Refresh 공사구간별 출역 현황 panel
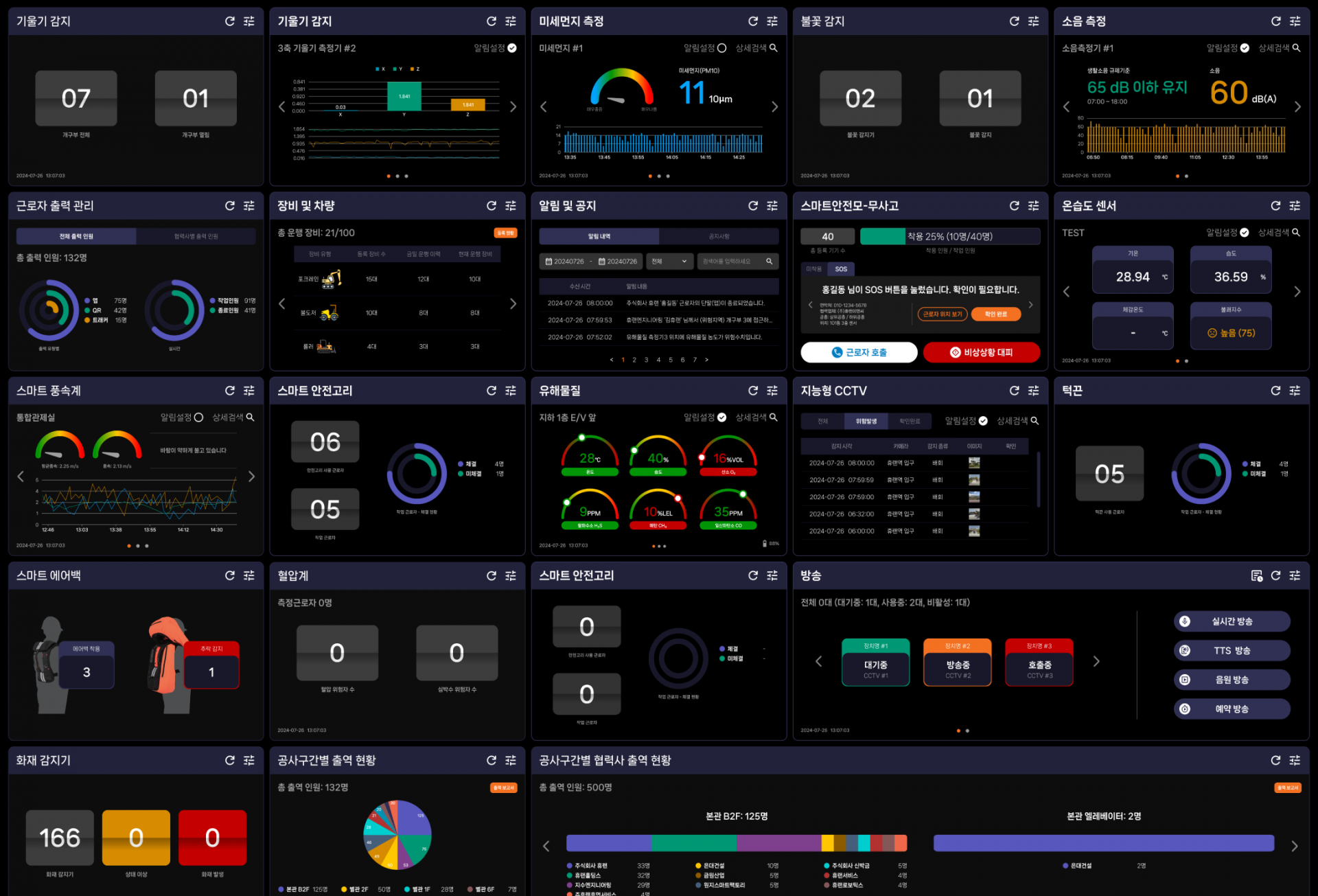 point(492,760)
